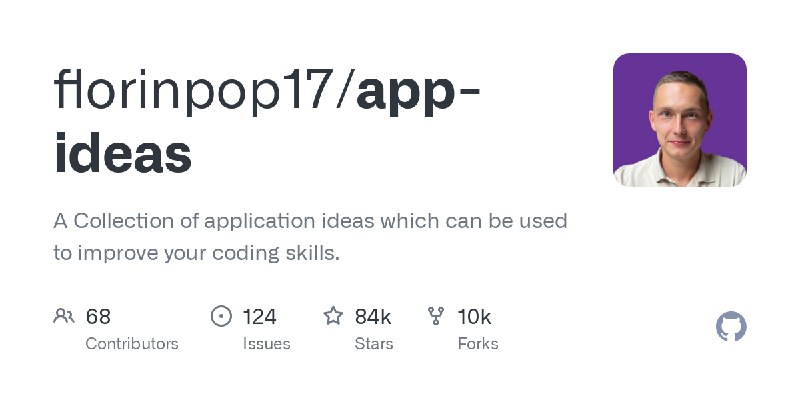The height and width of the screenshot is (400, 800).
Task: Click 'improve your coding skills' text line
Action: [x=209, y=253]
